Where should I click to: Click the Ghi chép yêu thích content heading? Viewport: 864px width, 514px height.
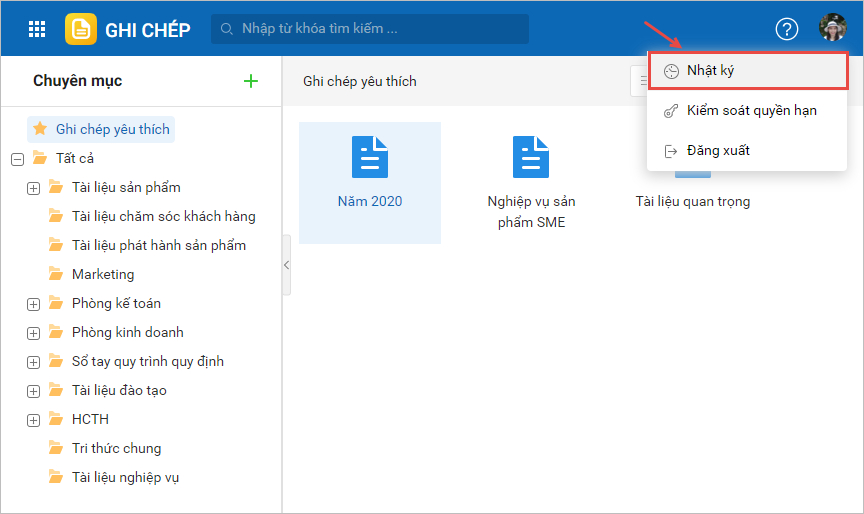tap(360, 82)
